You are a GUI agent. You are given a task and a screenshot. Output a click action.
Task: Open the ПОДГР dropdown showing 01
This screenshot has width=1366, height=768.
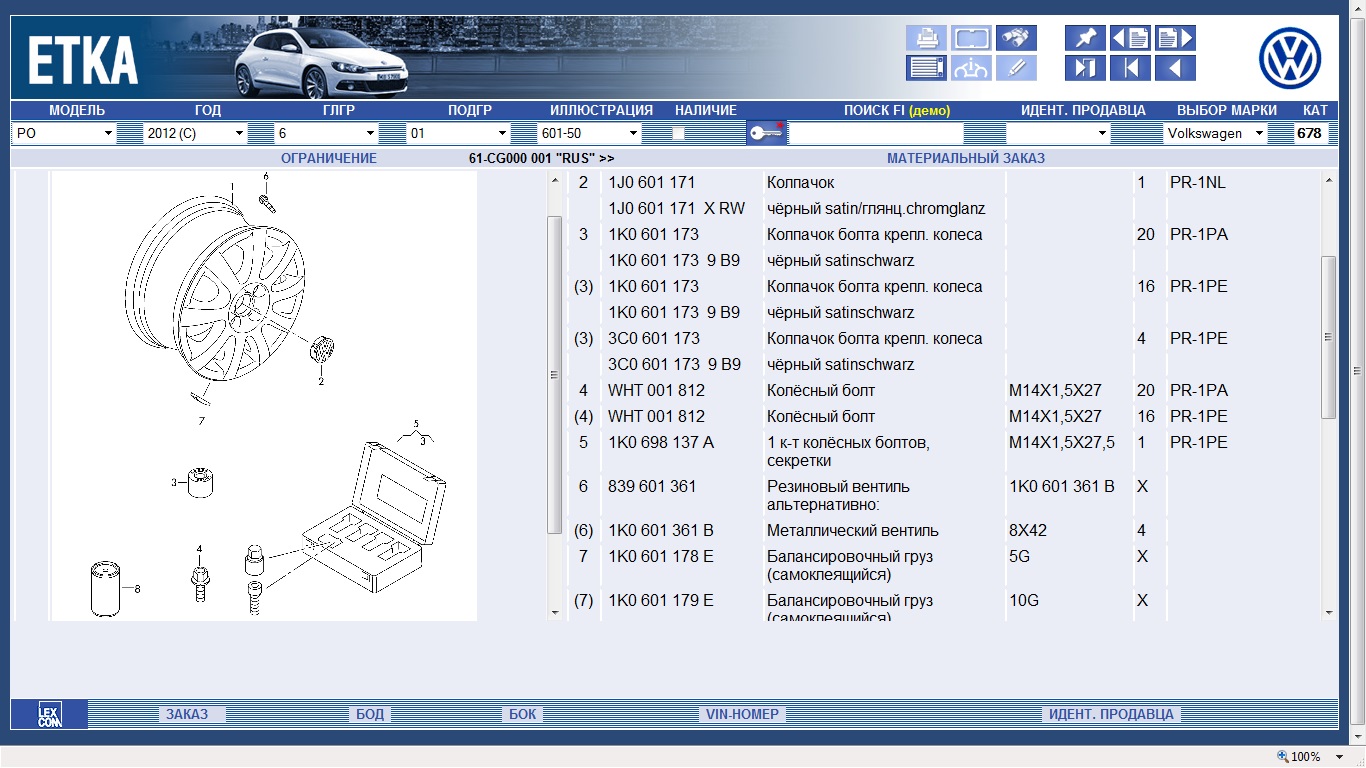point(459,133)
